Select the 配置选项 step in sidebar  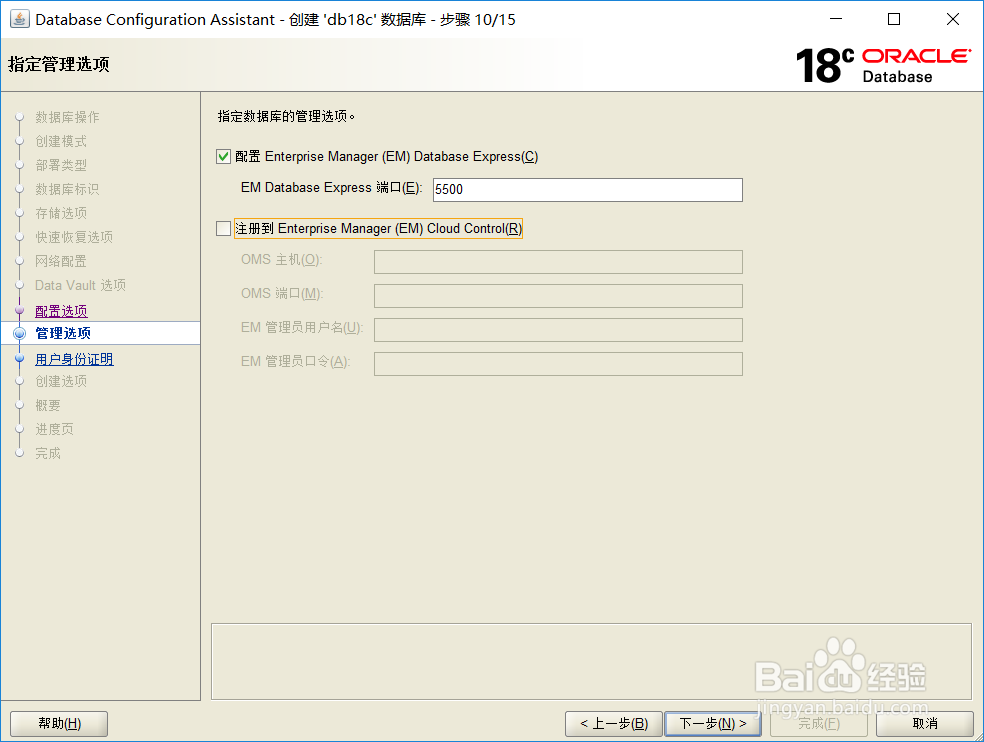click(x=60, y=310)
